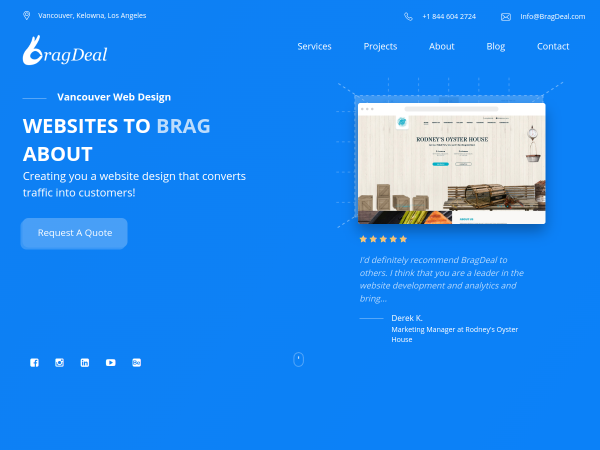The image size is (600, 450).
Task: Open the Behance social icon
Action: 137,362
